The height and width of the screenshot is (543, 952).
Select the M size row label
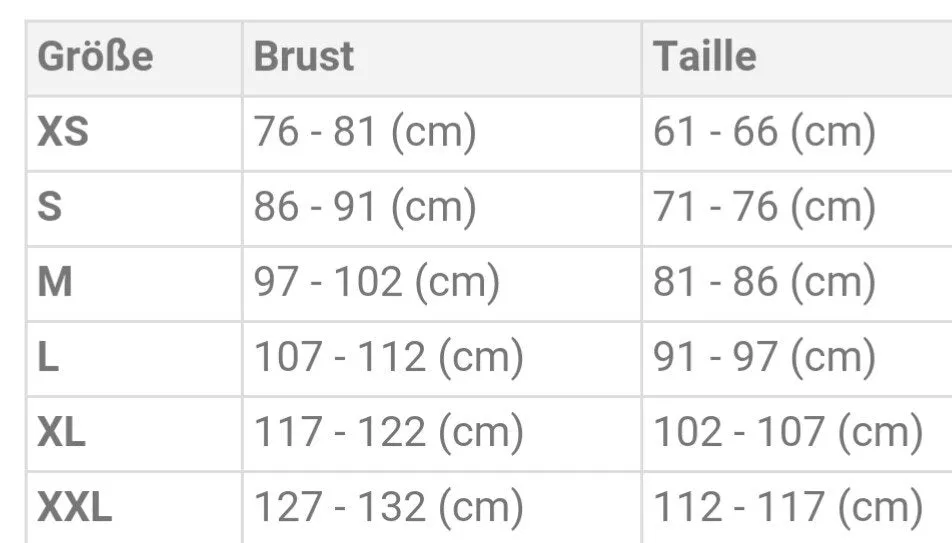tap(134, 284)
